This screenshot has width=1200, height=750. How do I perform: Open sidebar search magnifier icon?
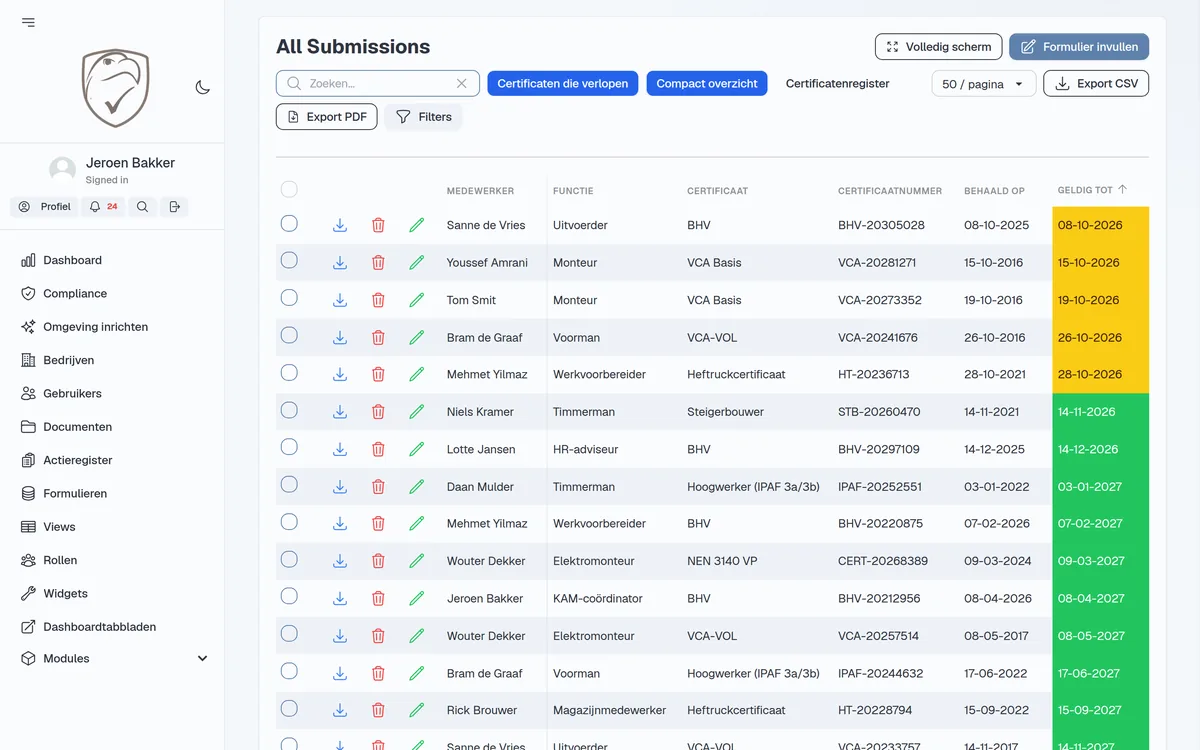click(x=142, y=207)
